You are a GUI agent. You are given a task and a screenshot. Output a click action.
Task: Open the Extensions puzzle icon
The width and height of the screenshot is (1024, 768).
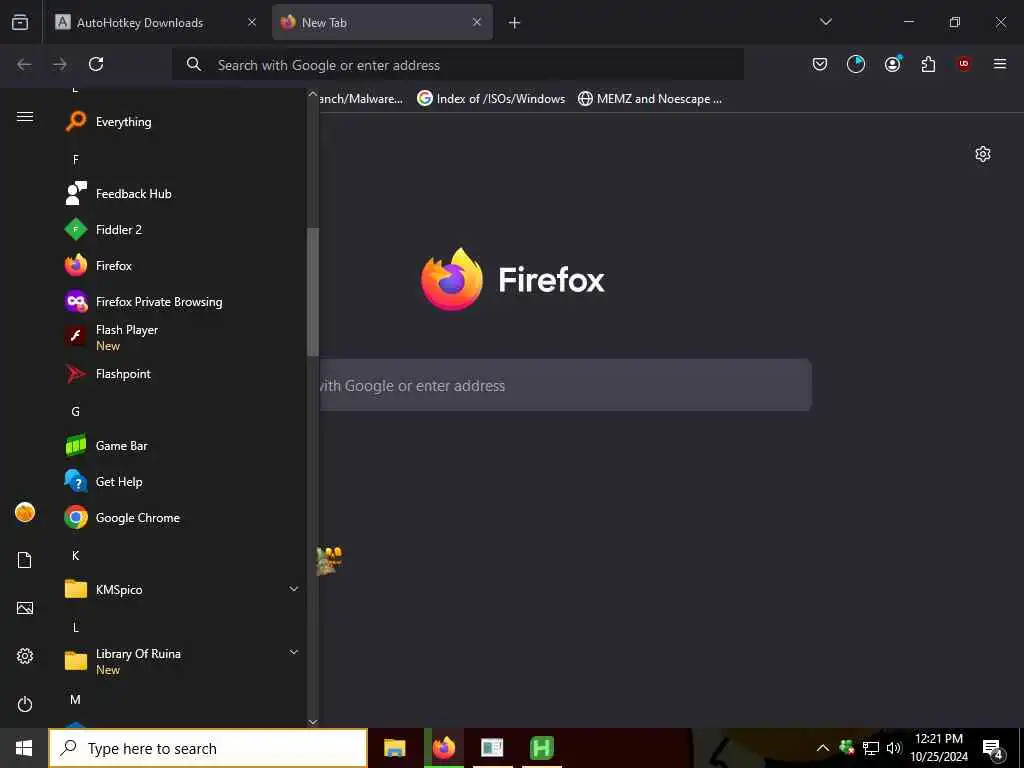coord(928,64)
